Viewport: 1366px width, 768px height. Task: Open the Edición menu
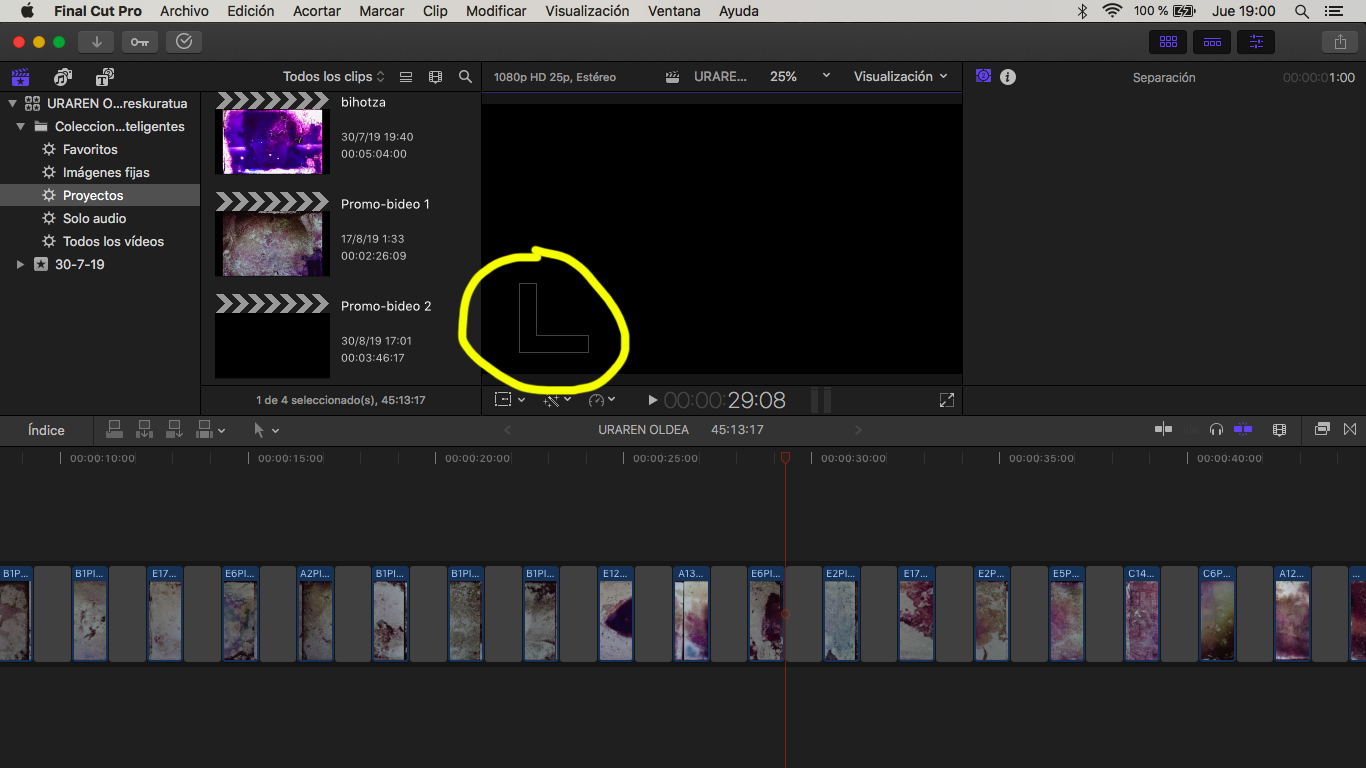251,11
